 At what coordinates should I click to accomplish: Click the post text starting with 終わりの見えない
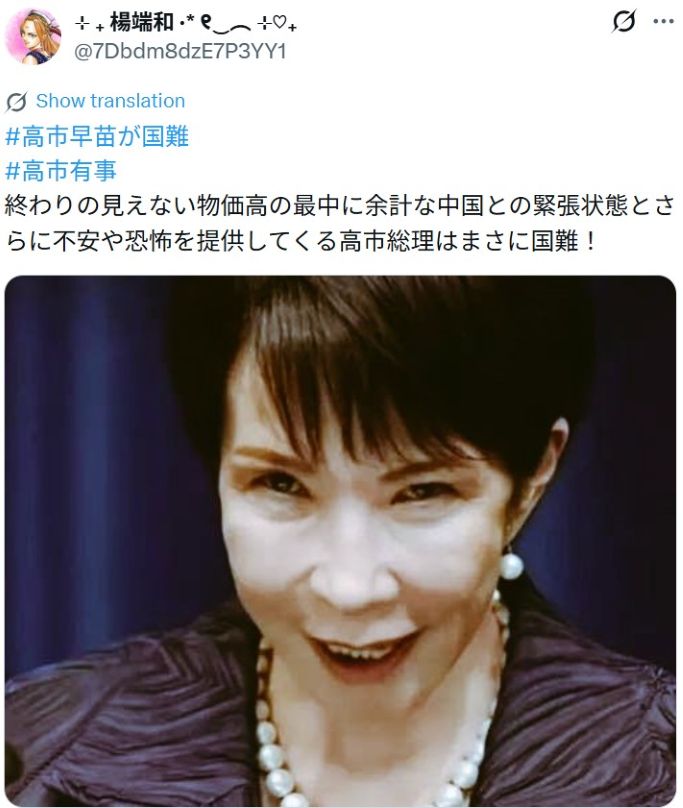[340, 223]
